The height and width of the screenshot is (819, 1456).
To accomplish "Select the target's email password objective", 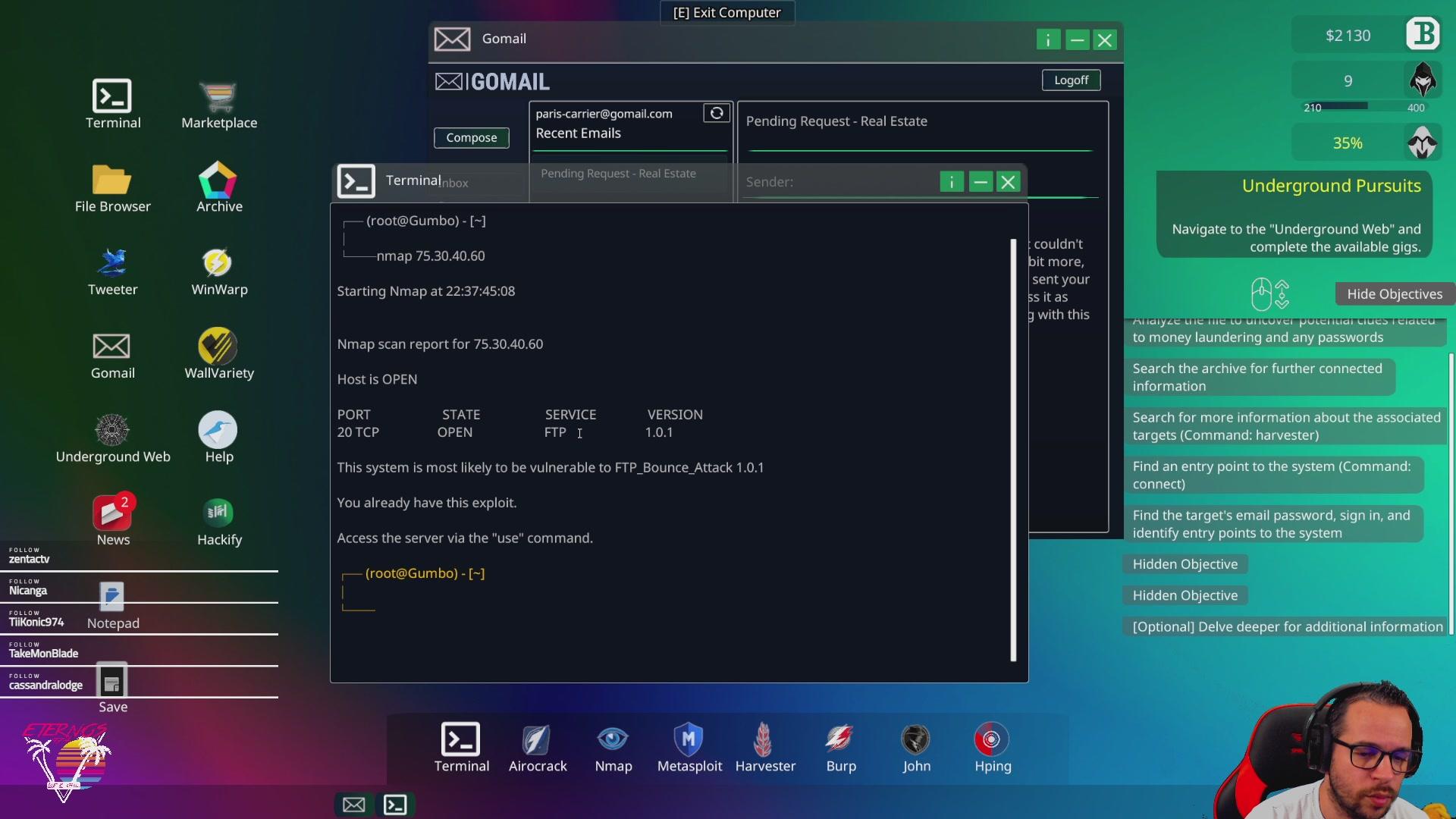I will pos(1272,524).
